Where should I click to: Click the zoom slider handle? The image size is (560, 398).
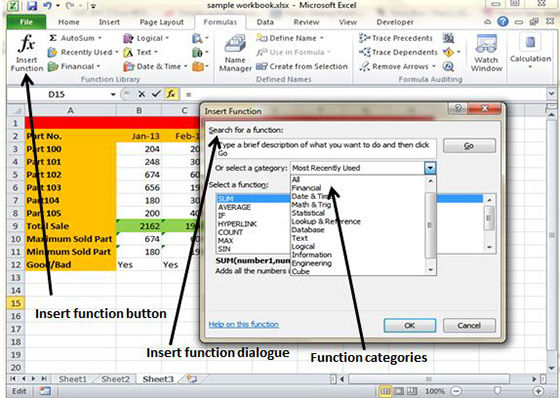pos(497,391)
